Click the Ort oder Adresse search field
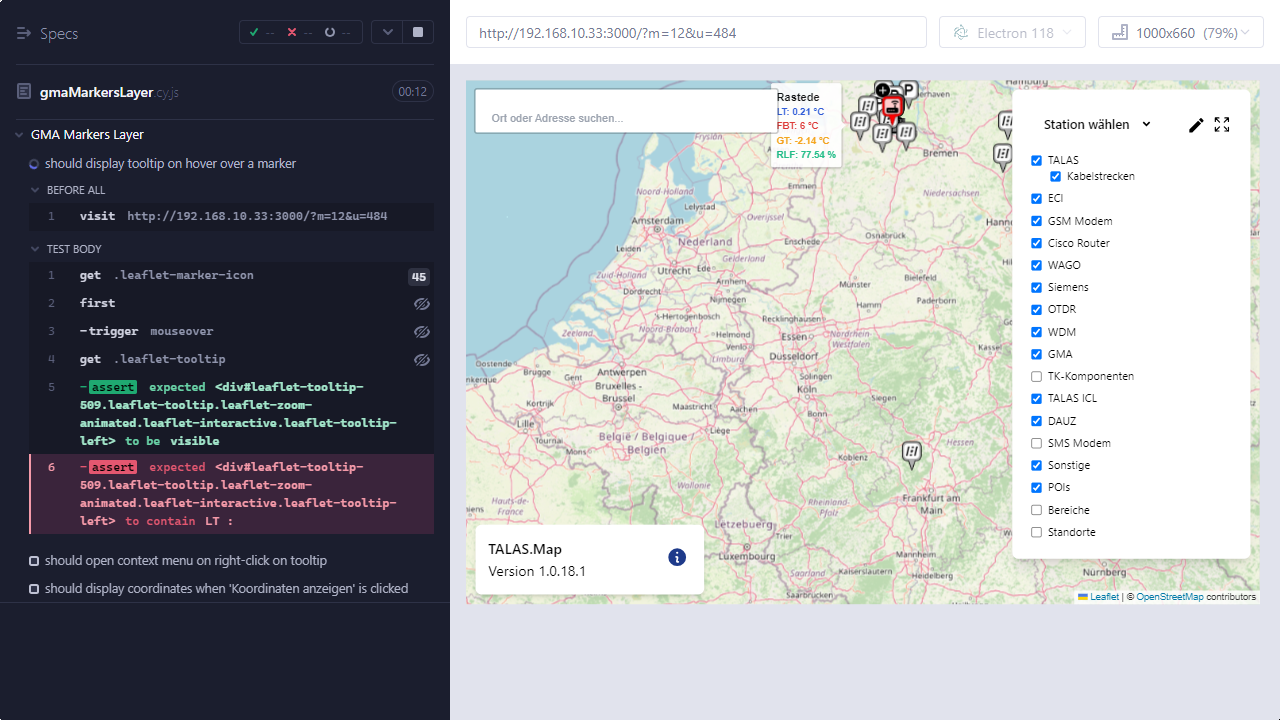This screenshot has height=720, width=1280. (x=625, y=118)
